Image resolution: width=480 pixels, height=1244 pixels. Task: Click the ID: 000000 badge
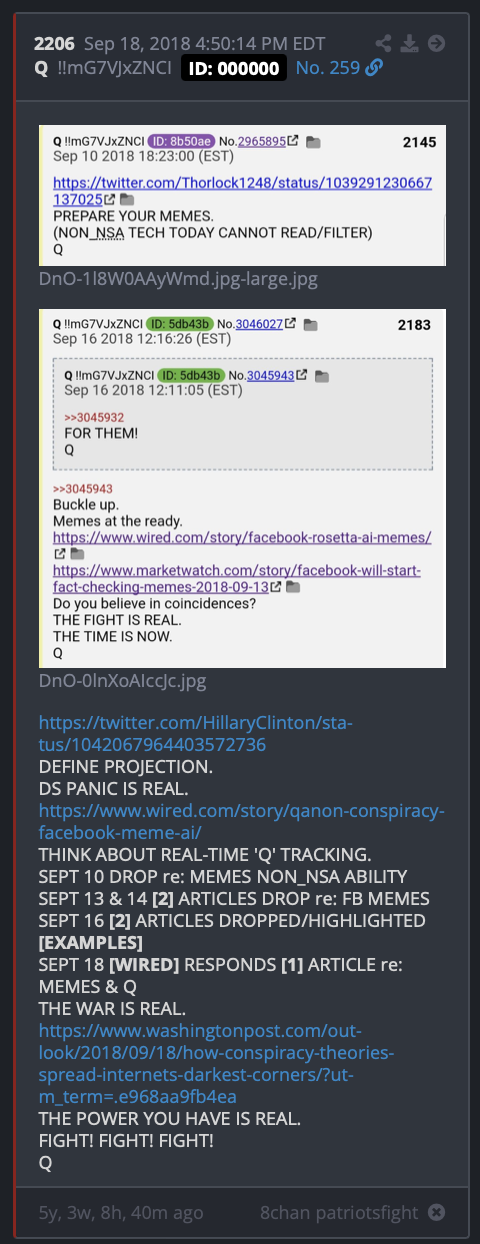[234, 68]
